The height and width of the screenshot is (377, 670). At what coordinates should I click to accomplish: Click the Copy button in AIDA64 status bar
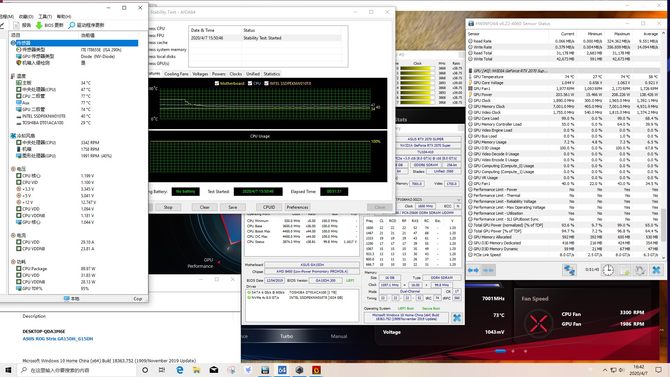pos(138,299)
